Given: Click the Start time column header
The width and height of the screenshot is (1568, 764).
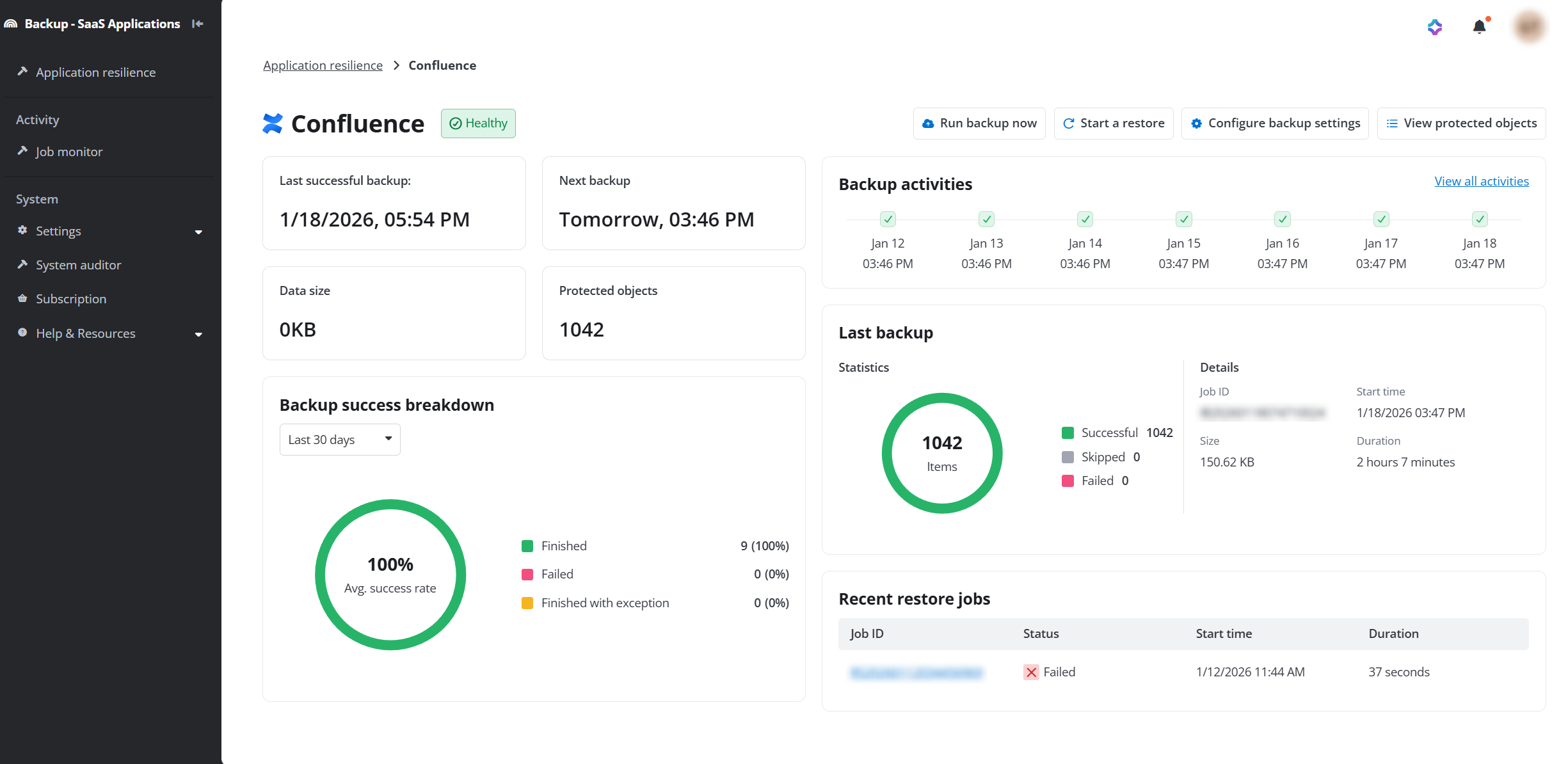Looking at the screenshot, I should point(1224,633).
